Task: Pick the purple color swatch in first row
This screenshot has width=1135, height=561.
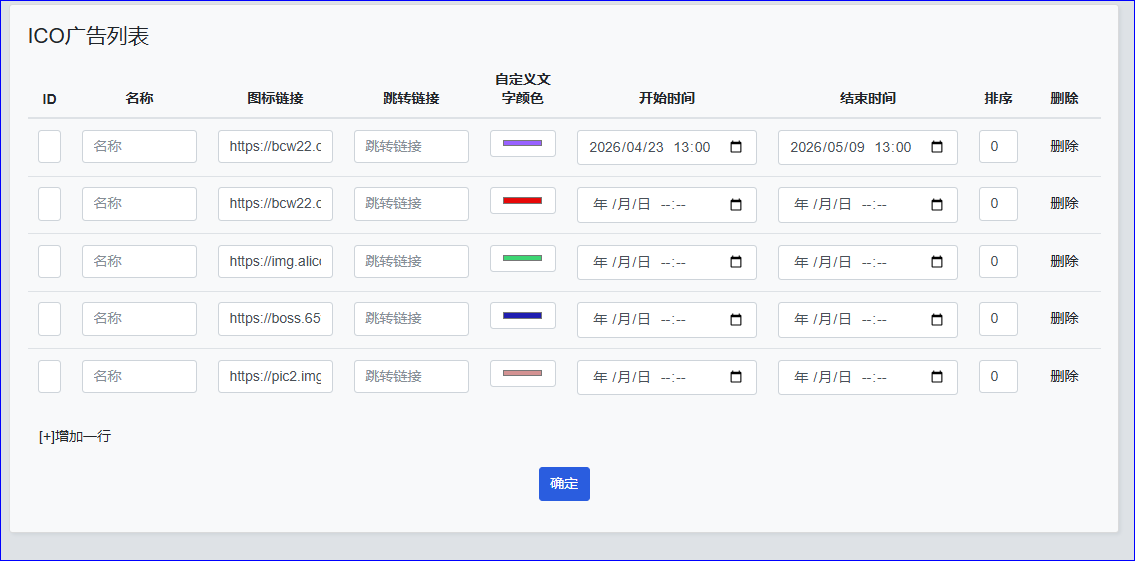Action: point(522,144)
